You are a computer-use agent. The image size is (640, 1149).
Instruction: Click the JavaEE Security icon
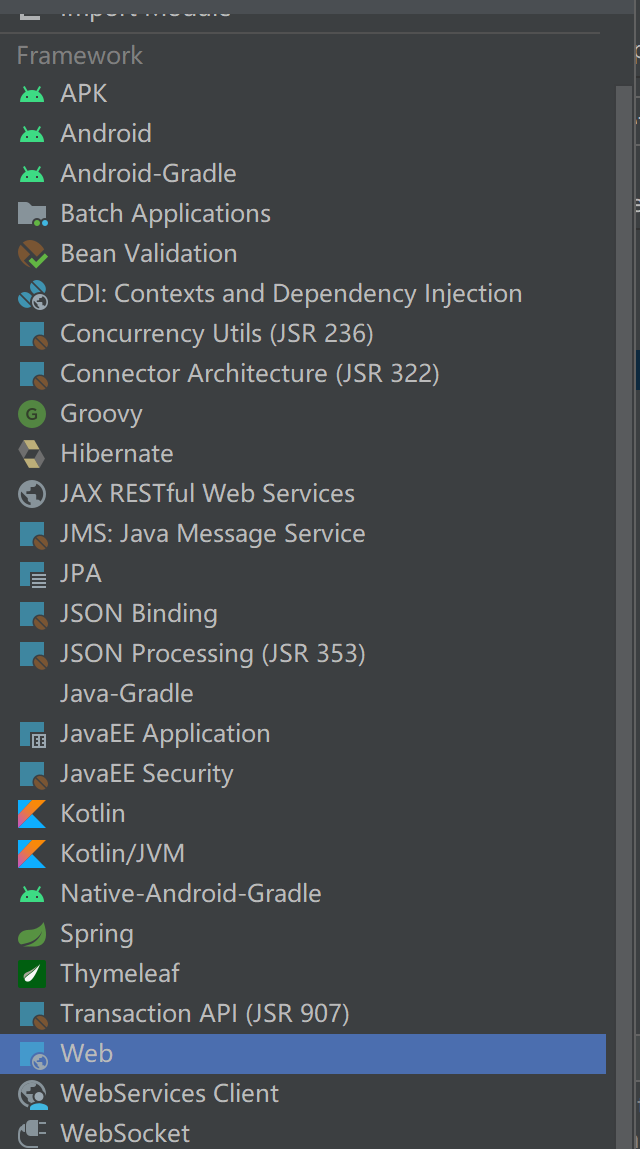click(x=33, y=774)
